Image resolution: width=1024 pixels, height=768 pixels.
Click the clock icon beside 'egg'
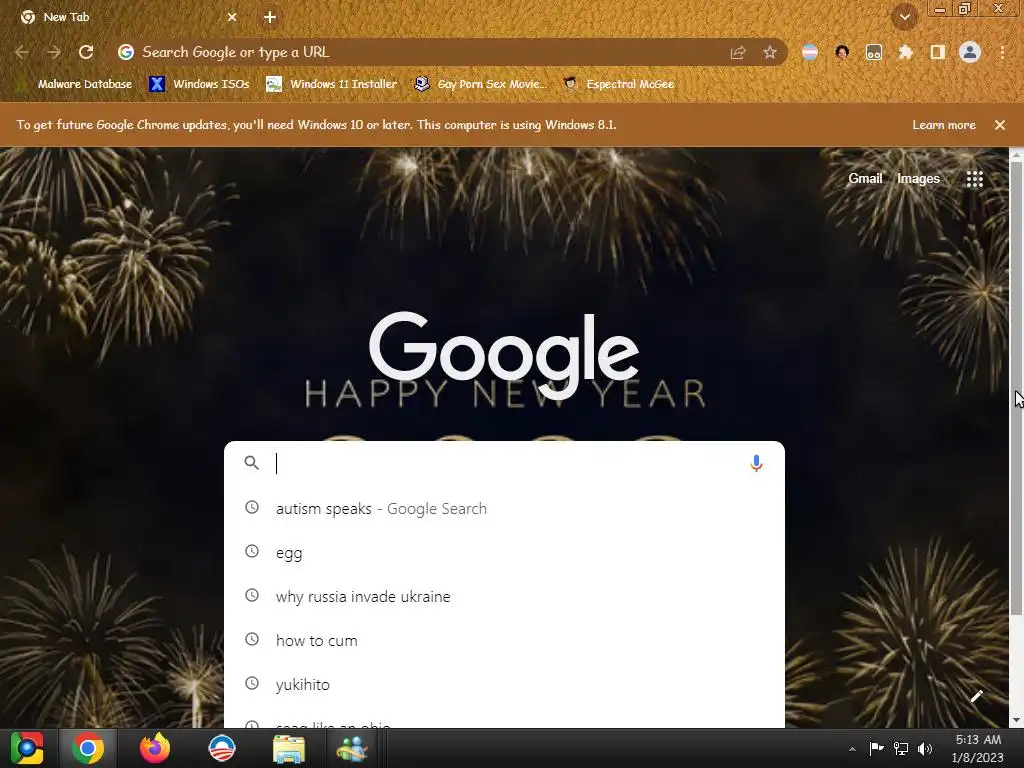coord(252,552)
